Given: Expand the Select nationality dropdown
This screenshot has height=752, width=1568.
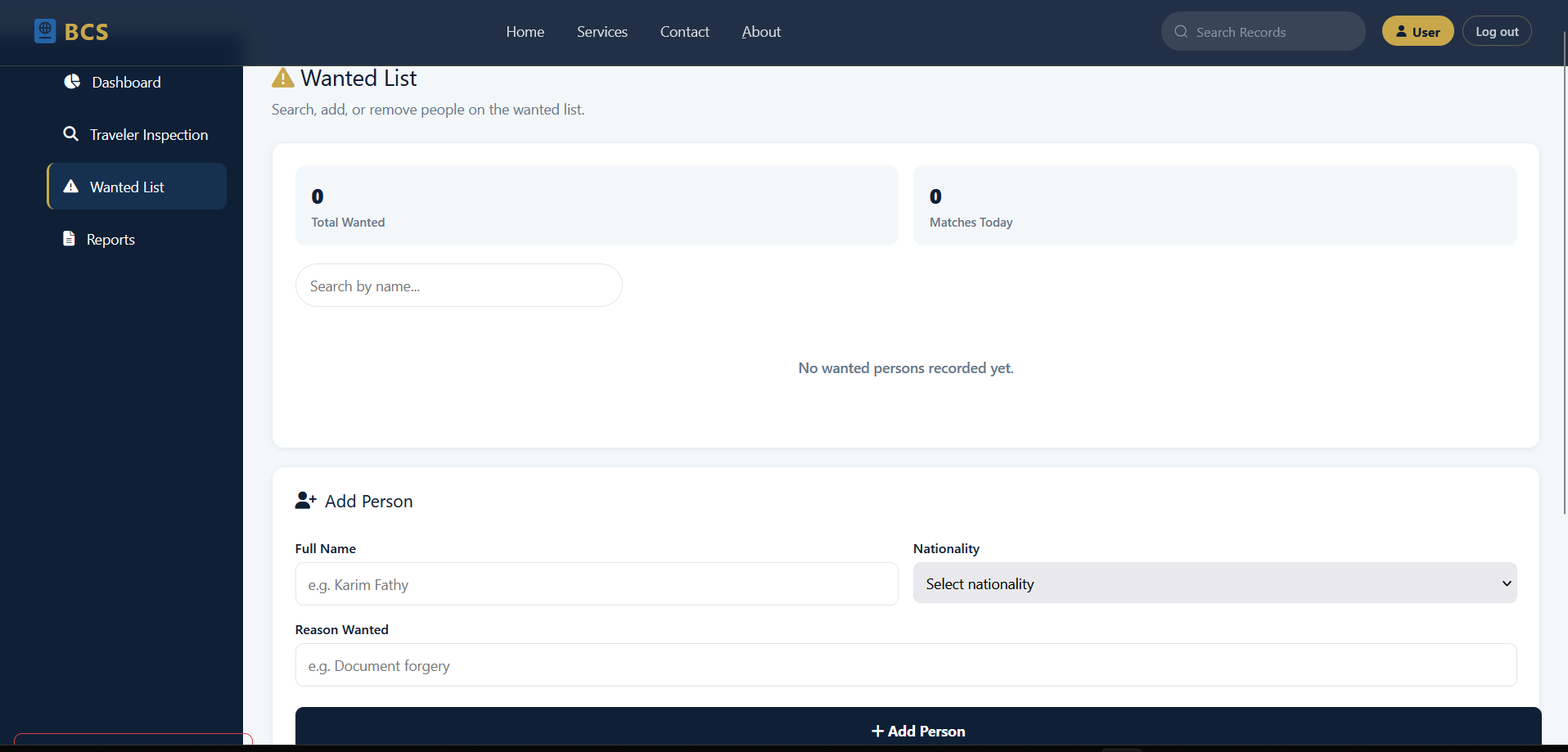Looking at the screenshot, I should (1214, 583).
